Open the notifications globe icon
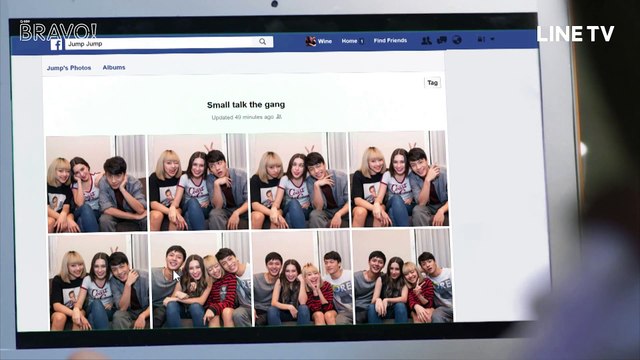The height and width of the screenshot is (360, 640). (457, 40)
